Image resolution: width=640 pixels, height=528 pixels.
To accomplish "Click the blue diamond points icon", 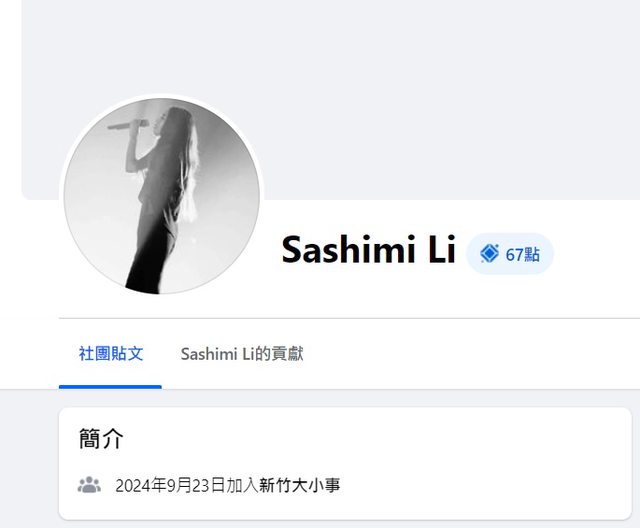I will click(489, 253).
